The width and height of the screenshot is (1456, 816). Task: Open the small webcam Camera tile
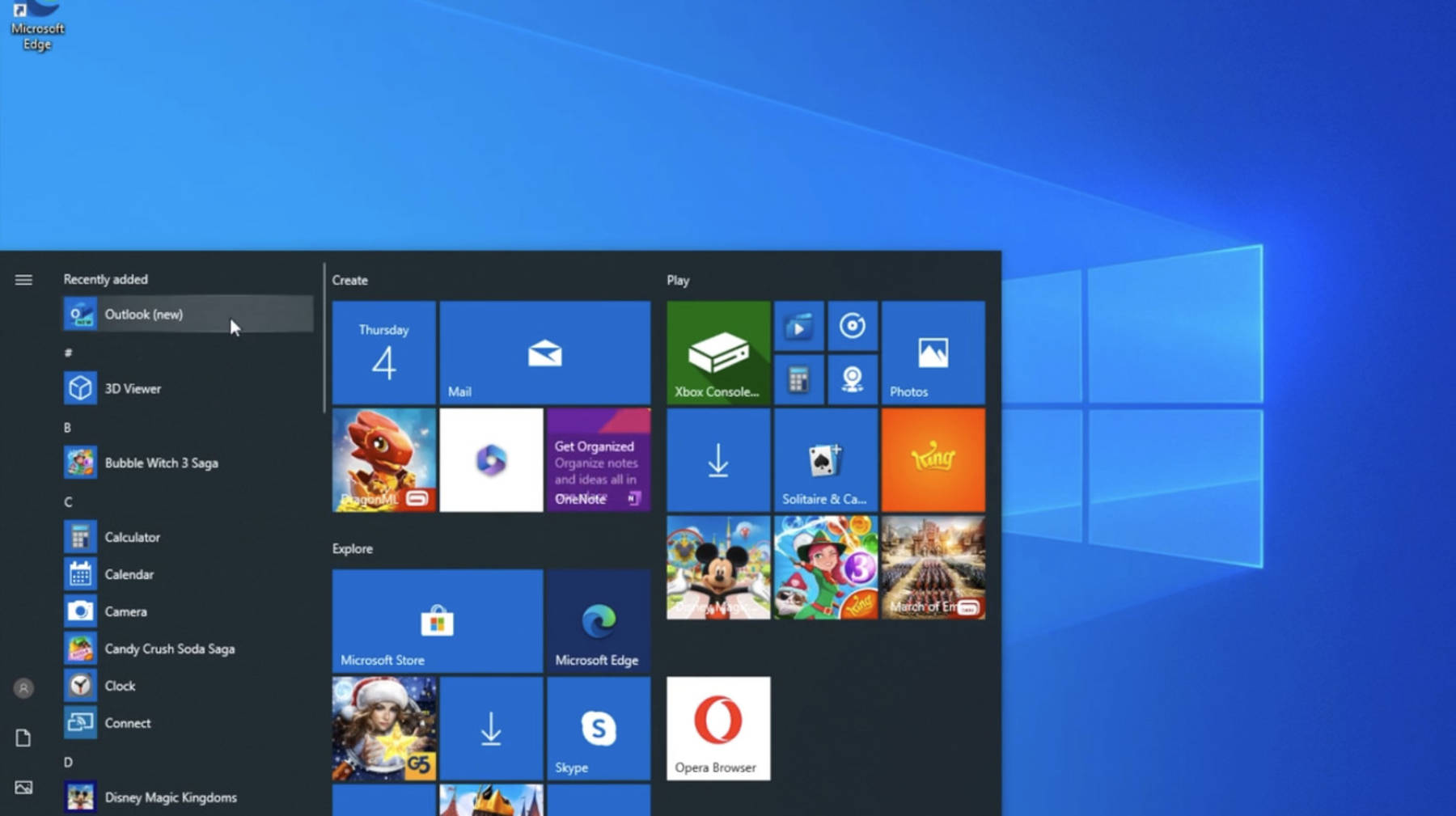pos(853,379)
